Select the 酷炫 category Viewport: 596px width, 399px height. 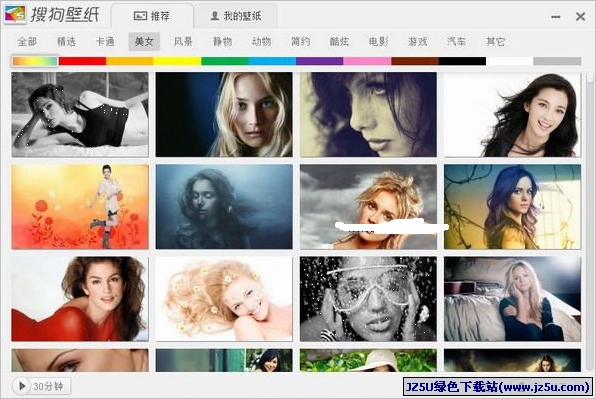(339, 41)
